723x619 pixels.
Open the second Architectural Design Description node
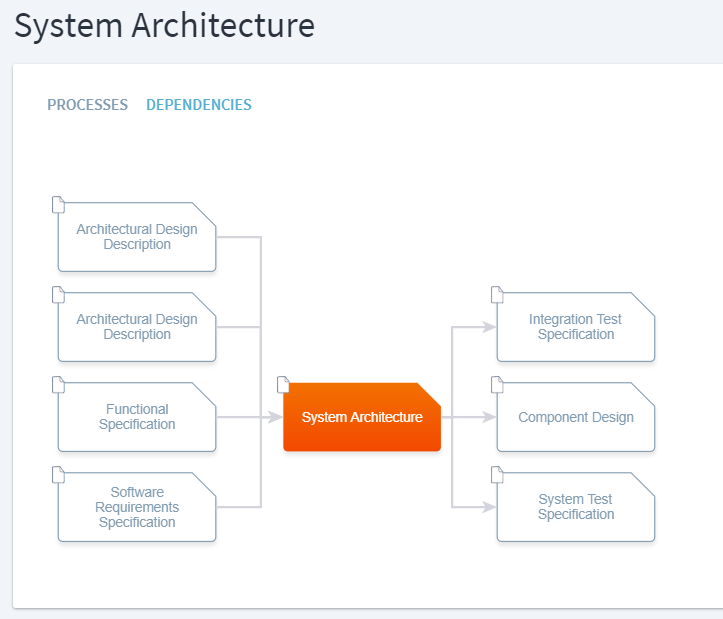coord(137,327)
